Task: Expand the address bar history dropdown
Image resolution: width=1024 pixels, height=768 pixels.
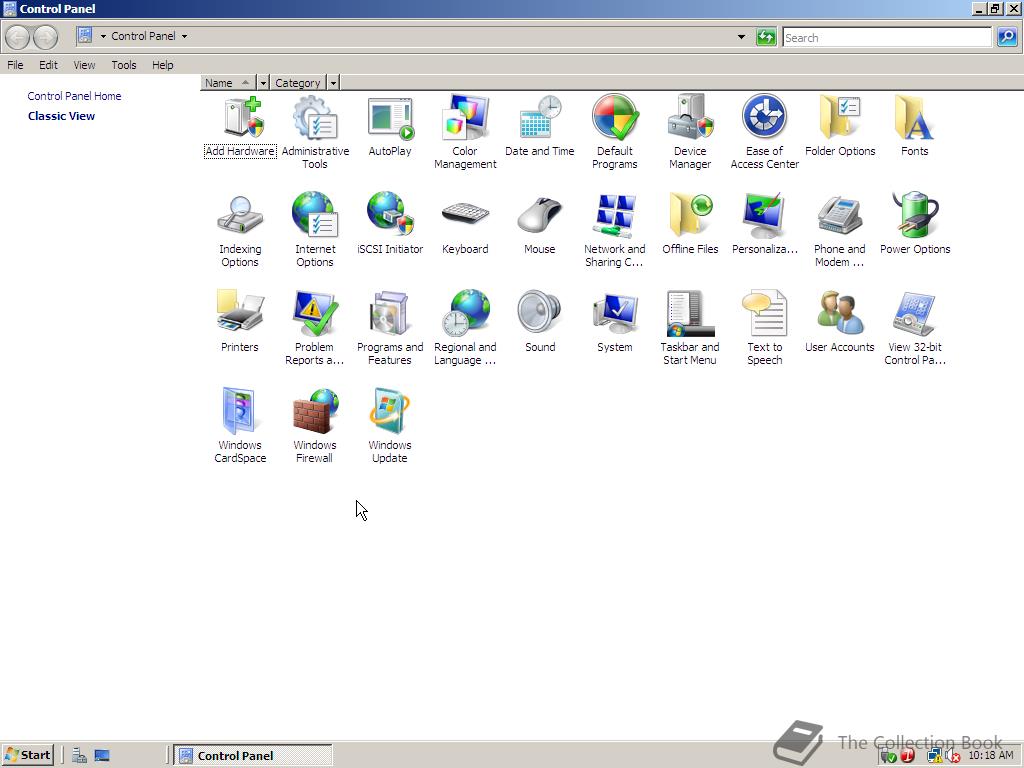Action: click(x=741, y=37)
